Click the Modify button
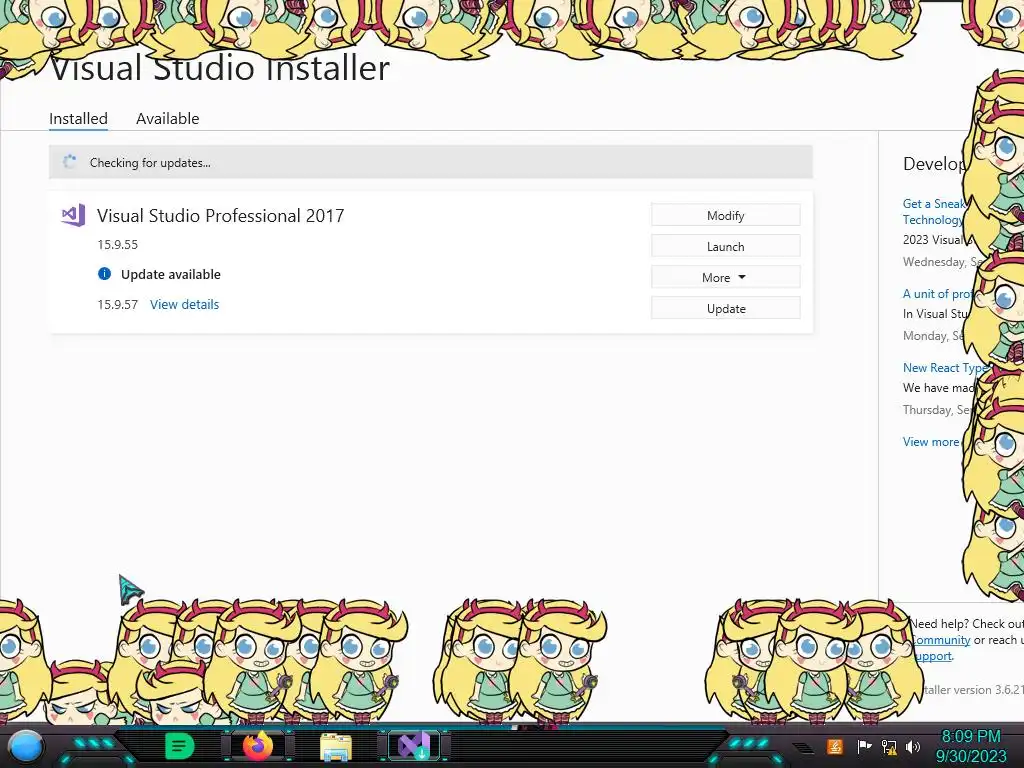Image resolution: width=1024 pixels, height=768 pixels. 726,216
